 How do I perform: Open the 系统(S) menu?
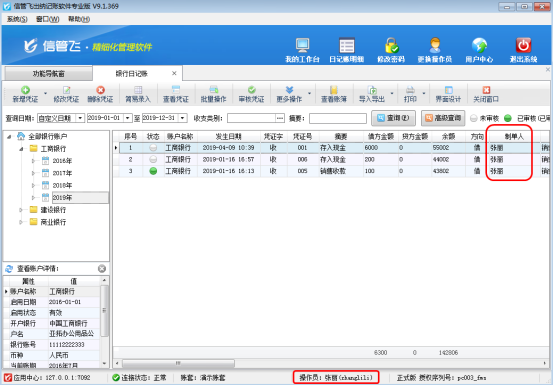[17, 19]
